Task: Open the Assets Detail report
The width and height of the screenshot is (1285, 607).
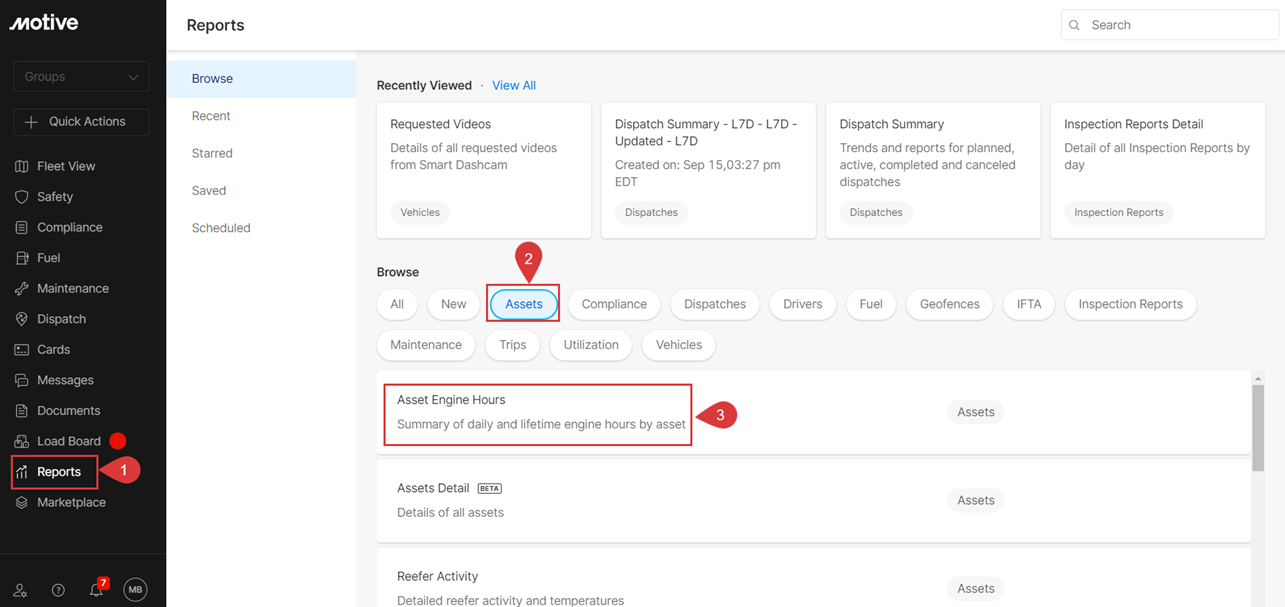Action: tap(814, 500)
